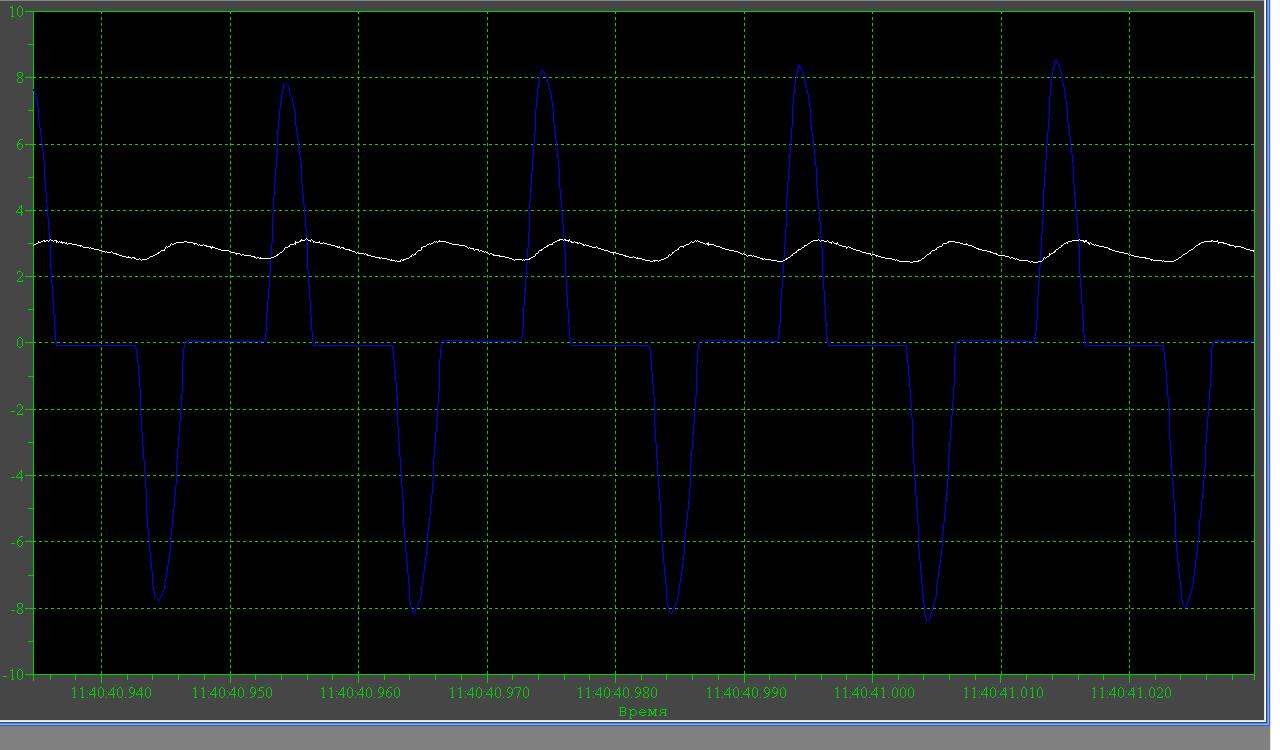Screen dimensions: 1280x750
Task: Click the y-axis label positive 10
Action: tap(16, 12)
